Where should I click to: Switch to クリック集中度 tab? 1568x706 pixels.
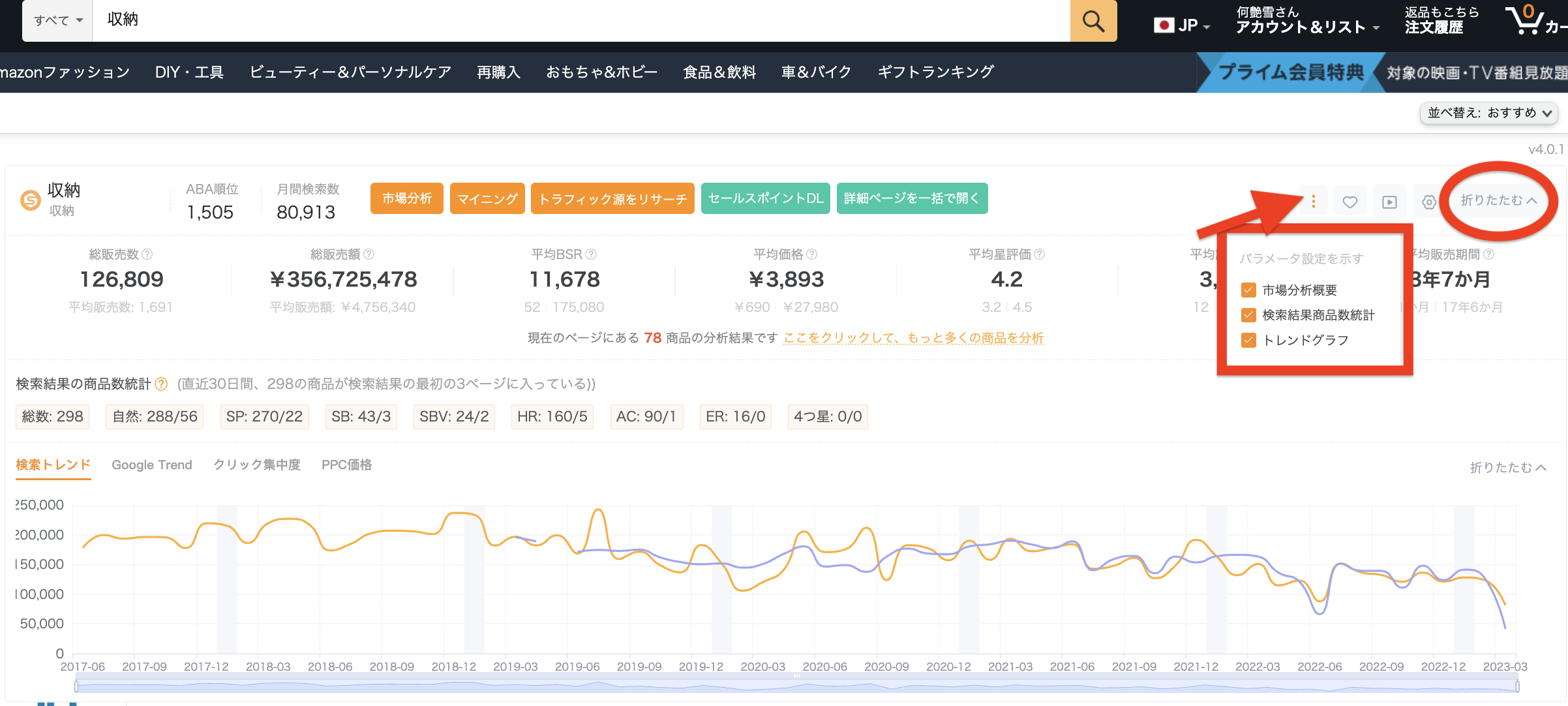coord(257,465)
